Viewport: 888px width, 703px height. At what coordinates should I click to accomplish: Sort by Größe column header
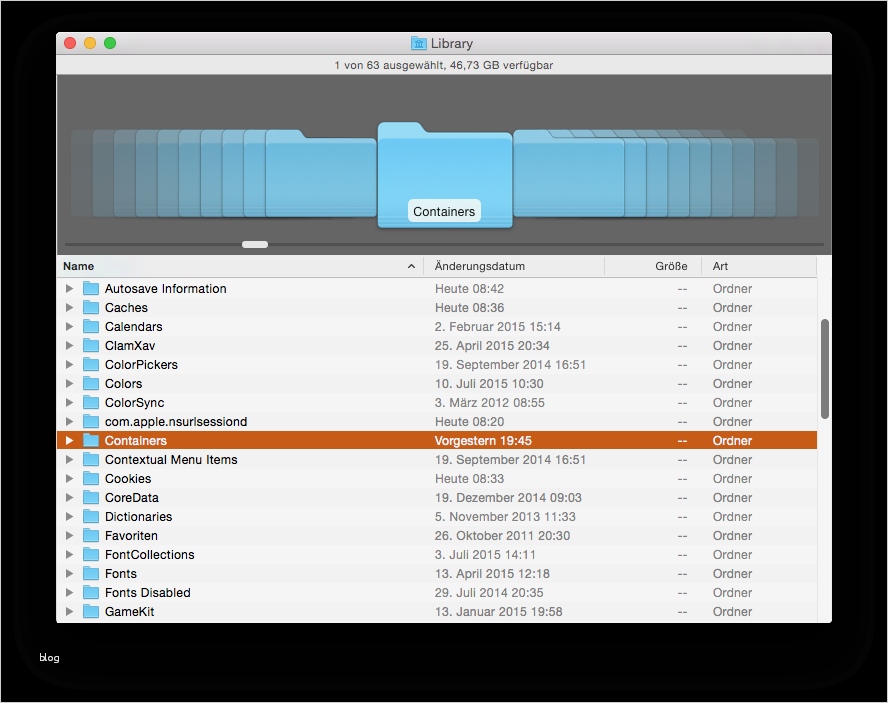point(653,266)
